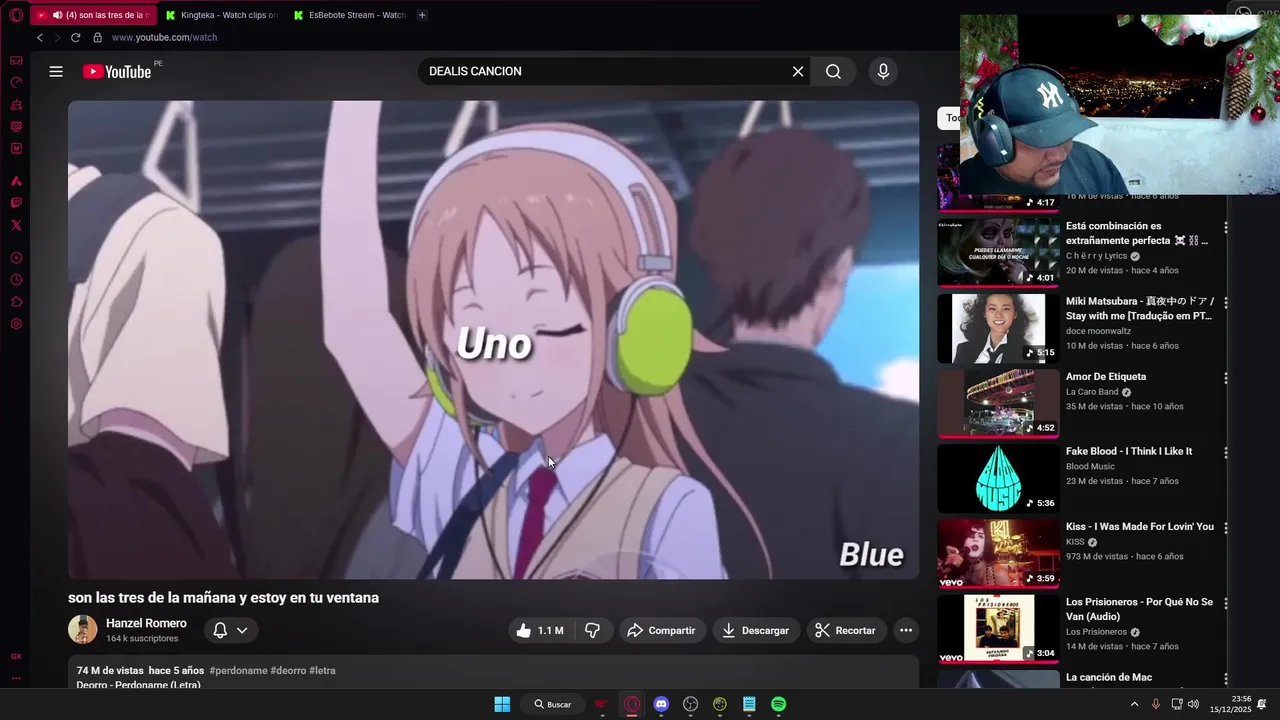Open the Recortar clip tool
Image resolution: width=1280 pixels, height=720 pixels.
click(845, 630)
